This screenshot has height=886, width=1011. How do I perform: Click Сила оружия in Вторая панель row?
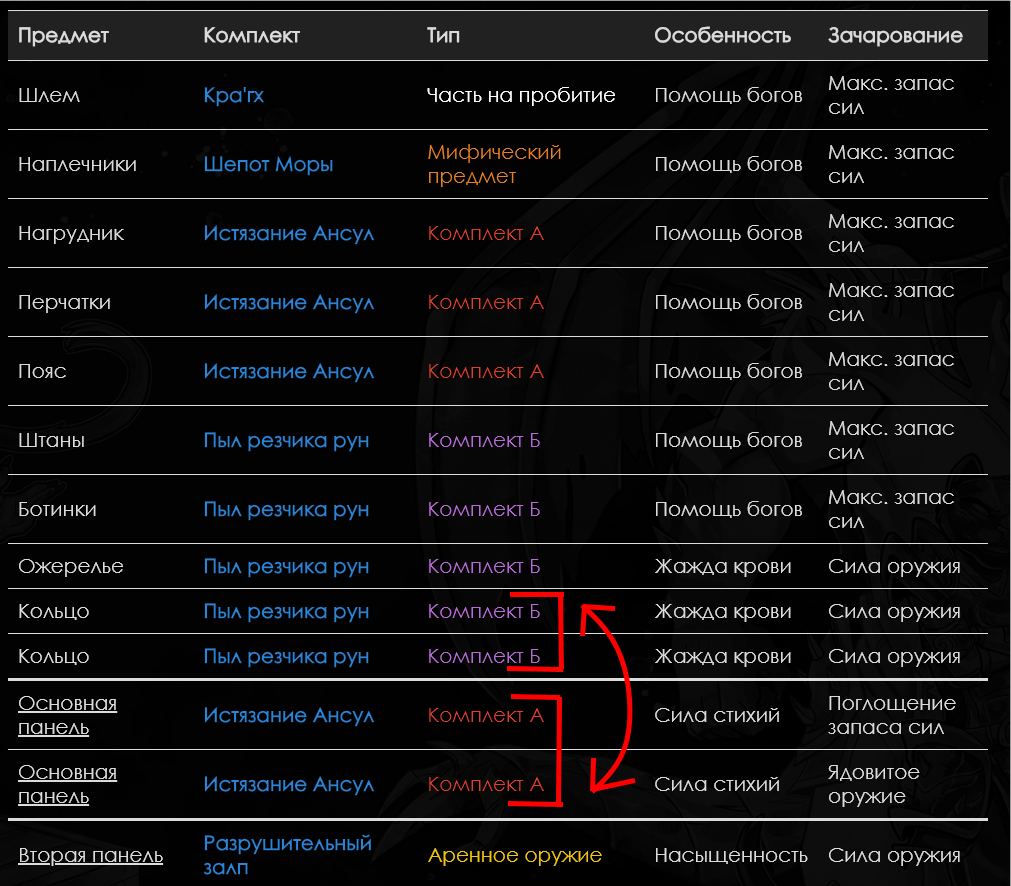[894, 855]
